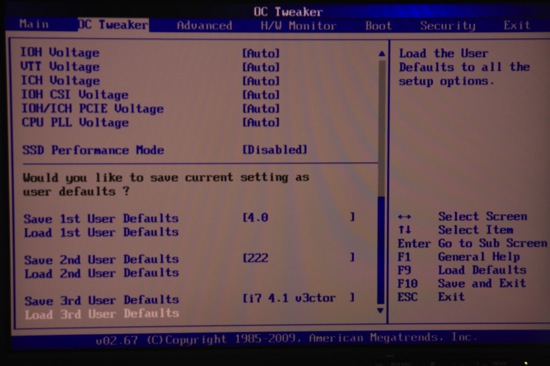
Task: Change the SSD Performance Mode [Disabled] value
Action: point(275,150)
